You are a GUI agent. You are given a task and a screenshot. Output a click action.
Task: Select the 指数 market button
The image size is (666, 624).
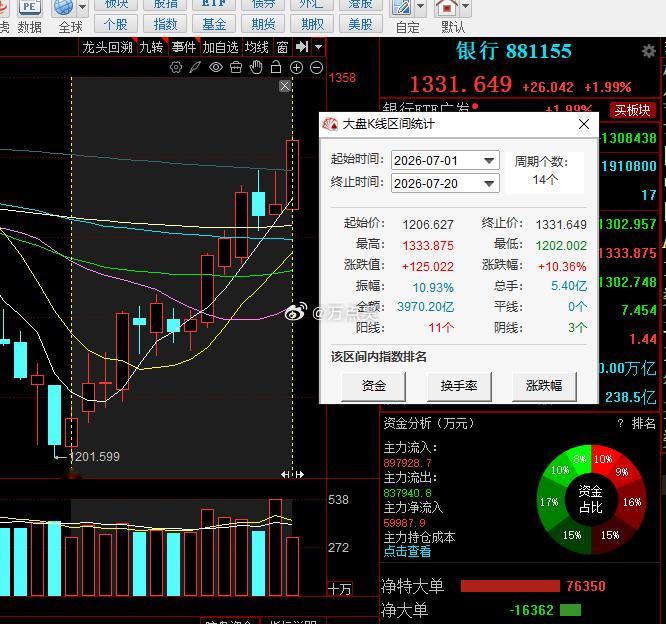pos(165,24)
